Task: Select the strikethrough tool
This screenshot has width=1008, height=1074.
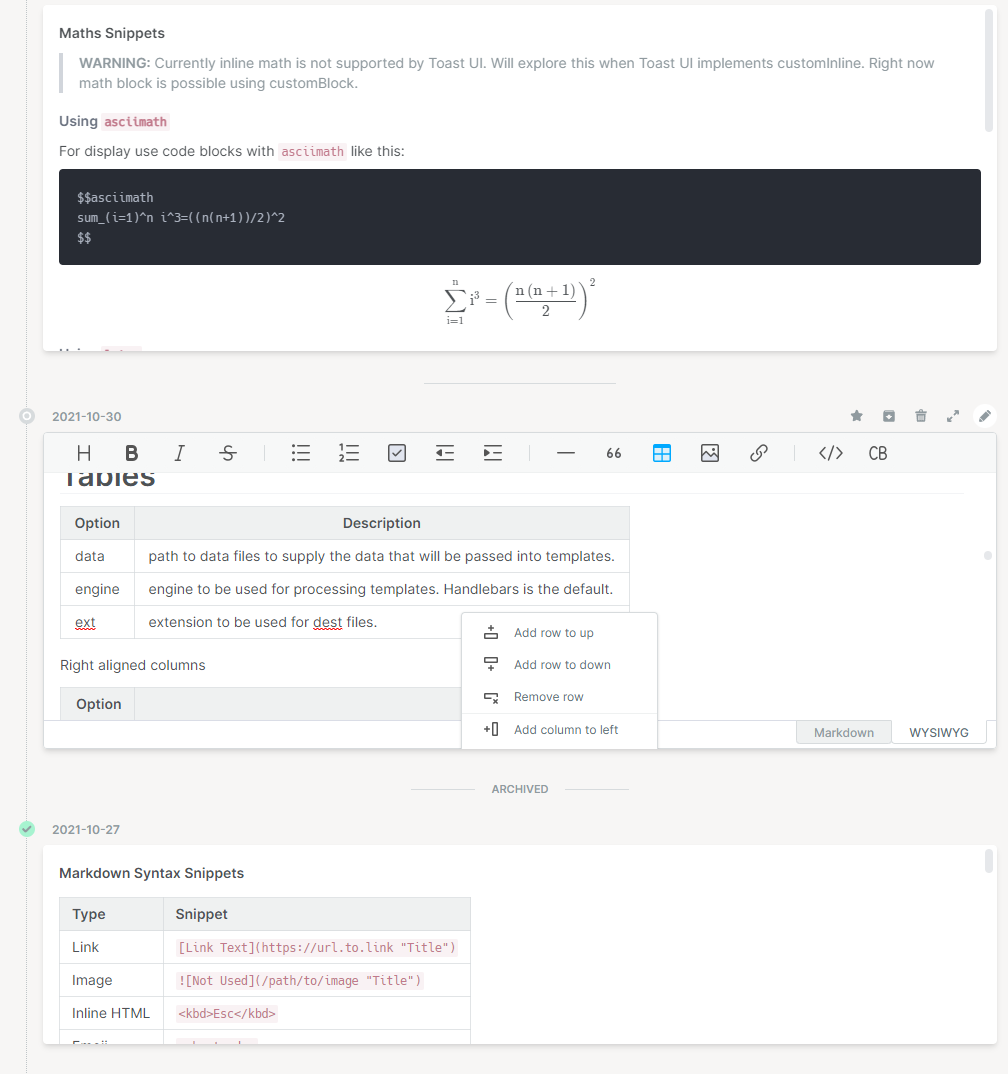Action: [x=228, y=453]
